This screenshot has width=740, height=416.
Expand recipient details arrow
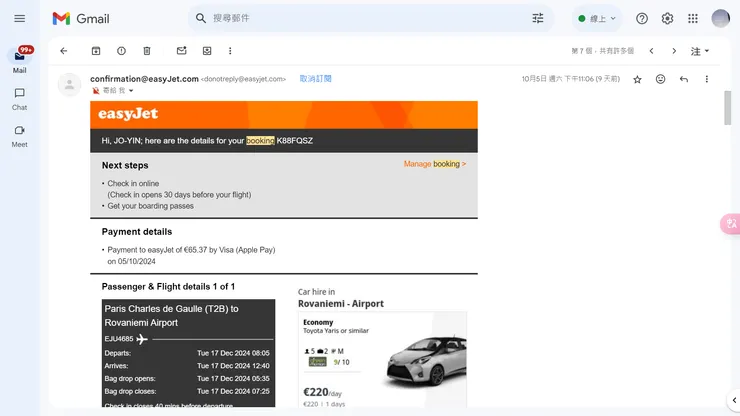[x=131, y=91]
